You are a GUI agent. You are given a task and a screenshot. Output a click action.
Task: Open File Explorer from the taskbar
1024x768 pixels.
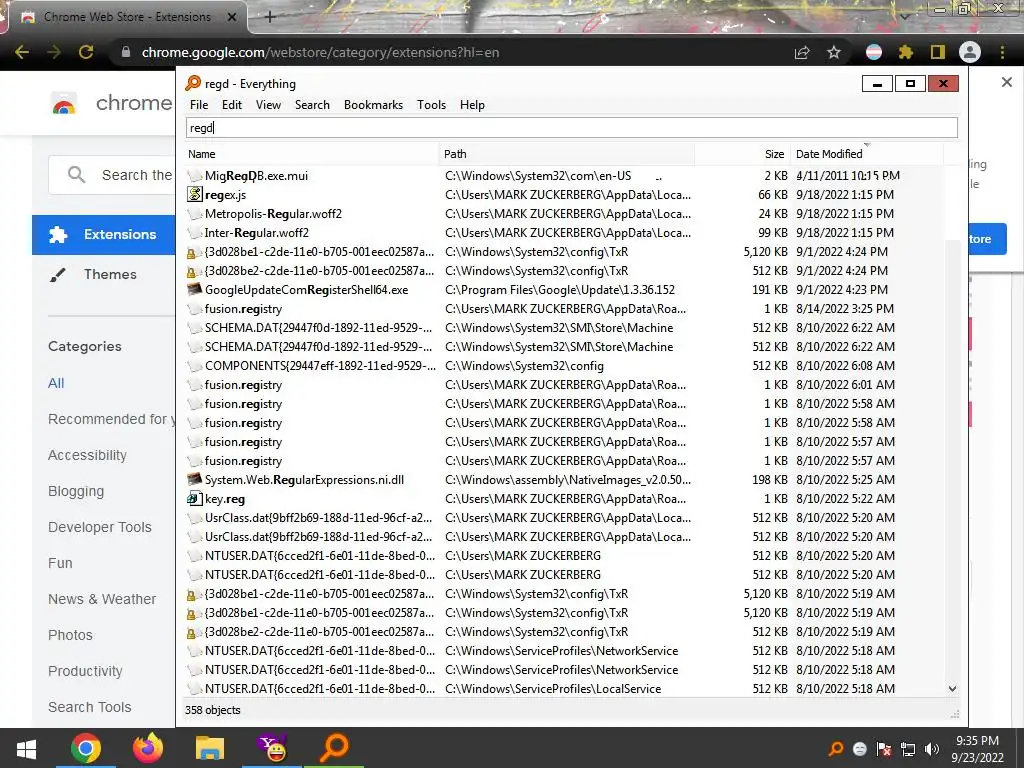pos(210,748)
